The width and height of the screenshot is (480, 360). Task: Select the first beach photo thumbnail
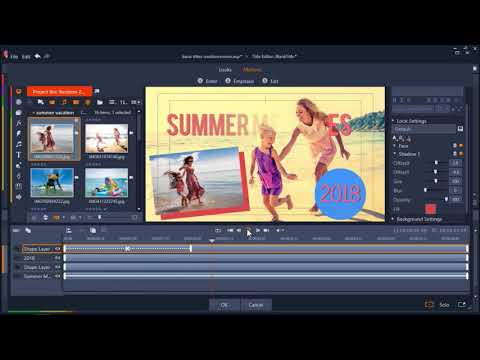coord(53,139)
